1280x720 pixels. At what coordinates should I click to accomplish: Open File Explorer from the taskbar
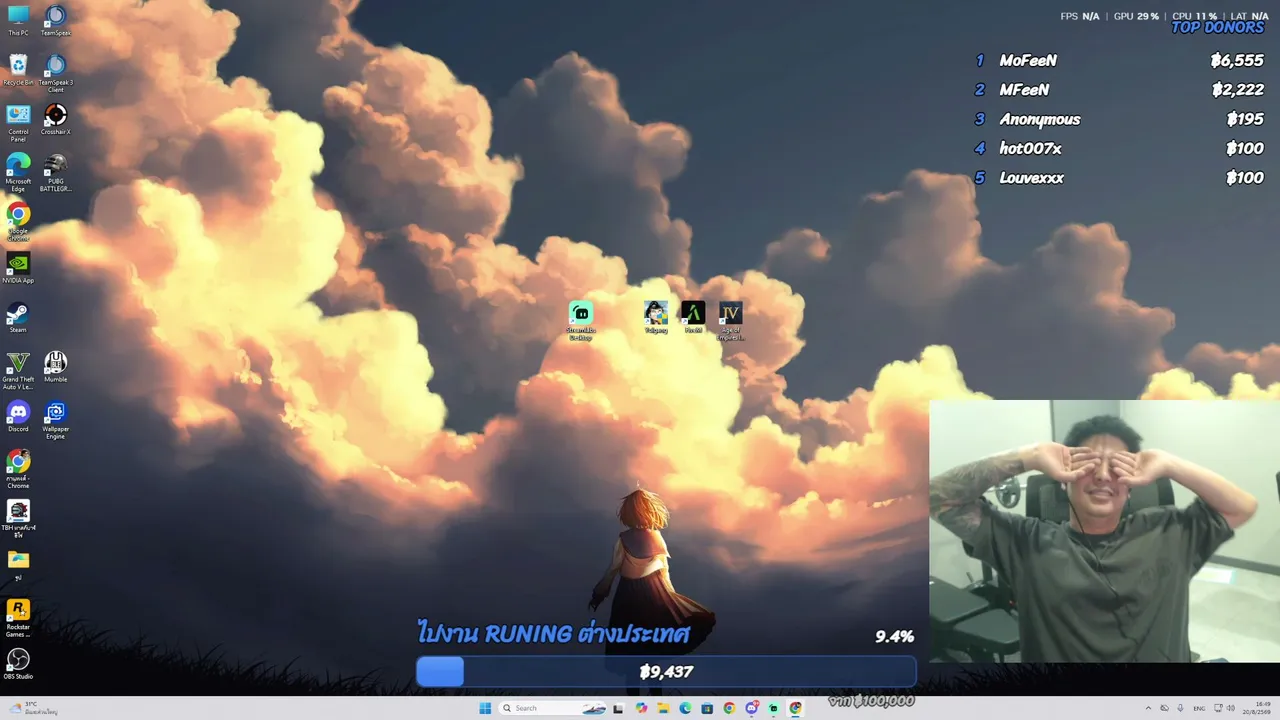tap(663, 708)
